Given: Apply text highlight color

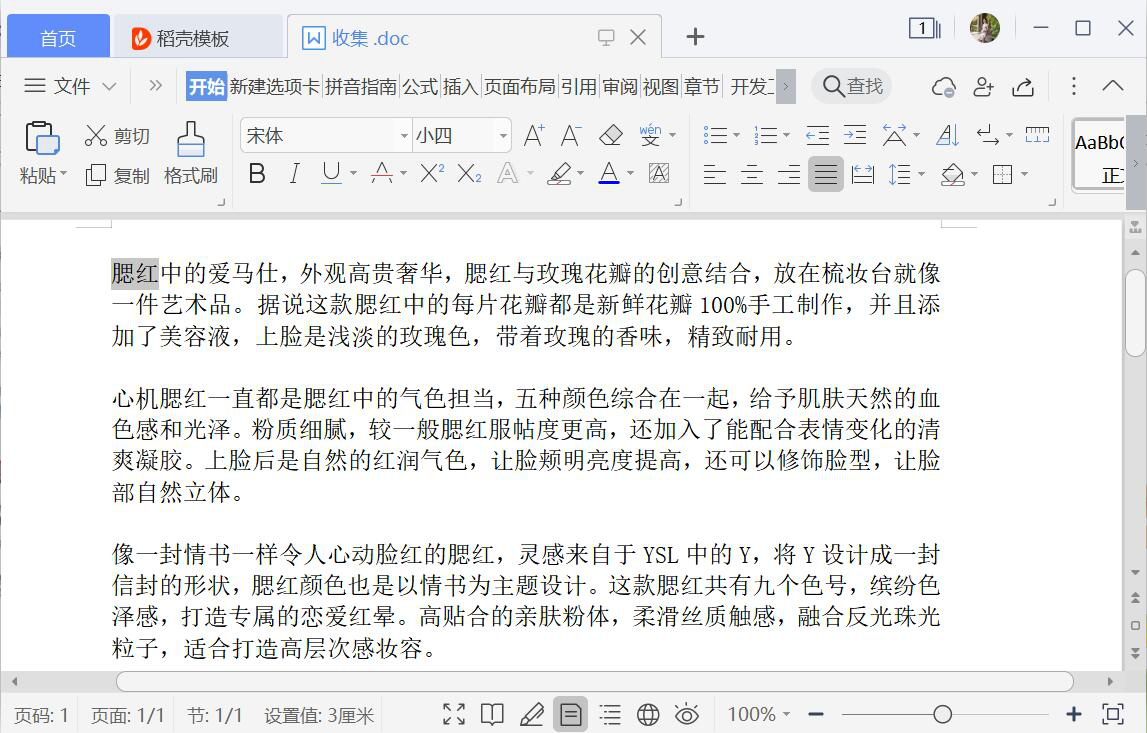Looking at the screenshot, I should tap(560, 173).
